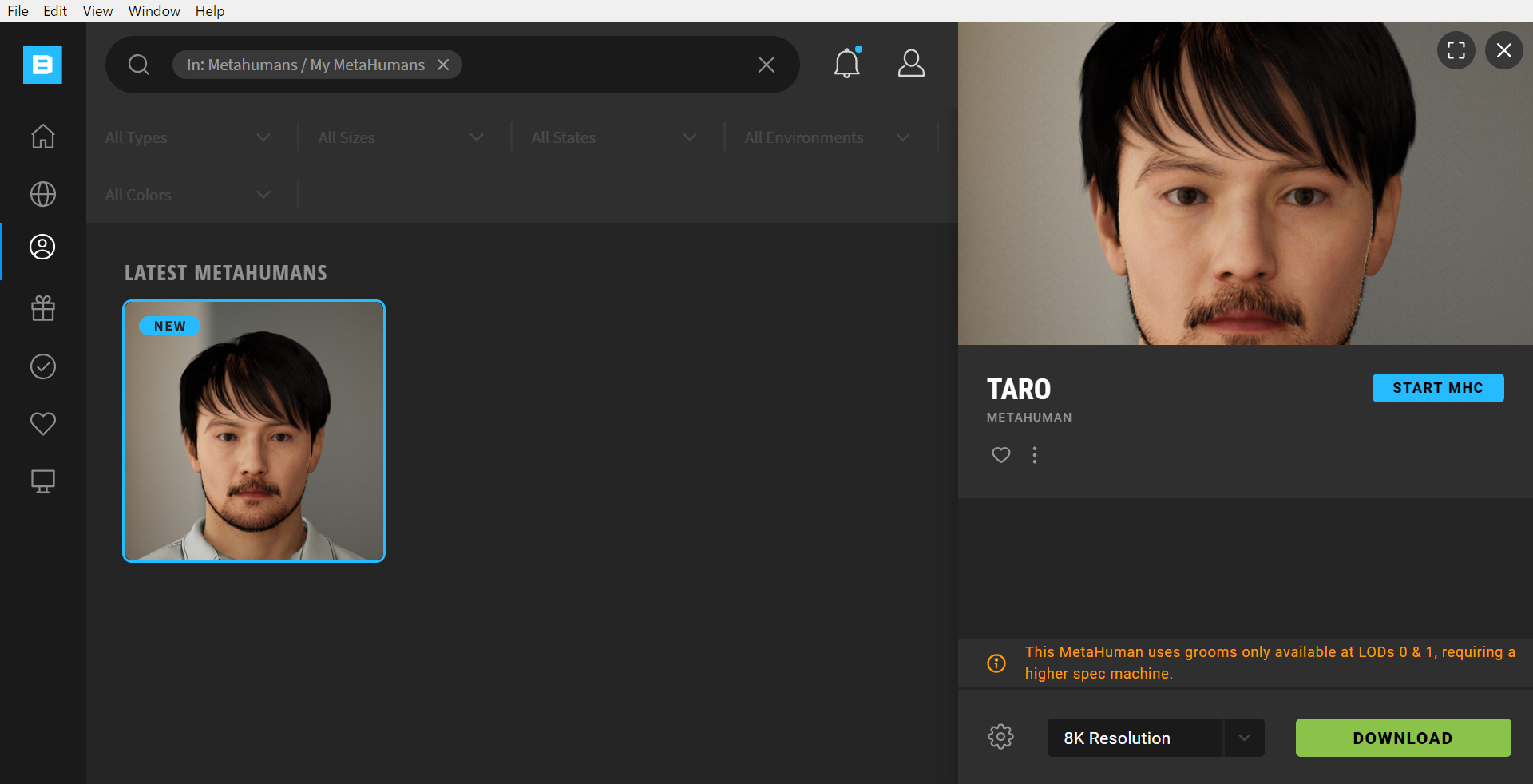Open the File menu
This screenshot has height=784, width=1533.
(x=18, y=10)
